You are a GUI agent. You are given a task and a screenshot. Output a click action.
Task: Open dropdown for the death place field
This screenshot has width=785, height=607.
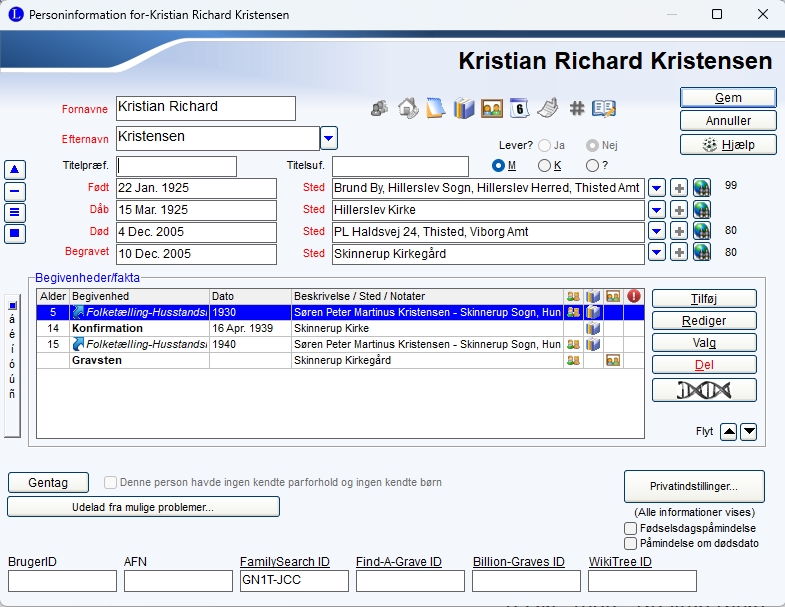coord(656,231)
